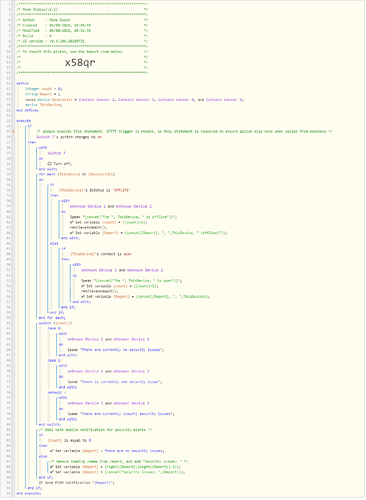The image size is (366, 500).
Task: Click the Set variable icon on the offline Report line
Action: pyautogui.click(x=72, y=233)
